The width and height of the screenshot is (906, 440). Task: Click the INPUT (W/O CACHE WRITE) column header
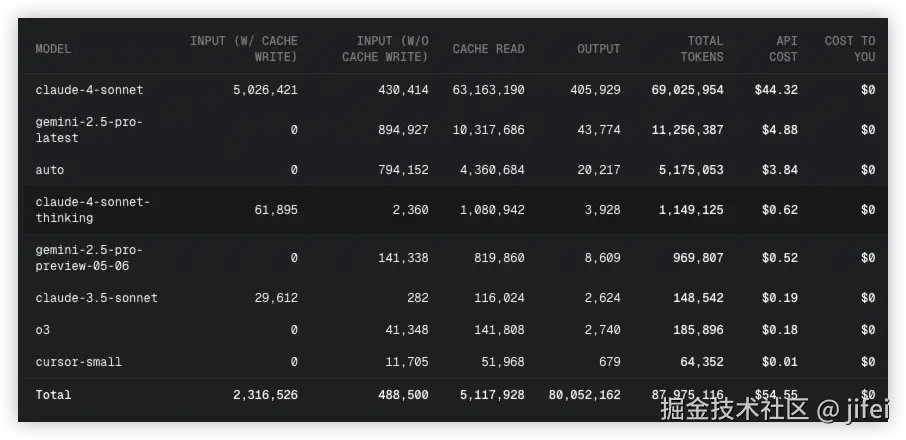point(385,49)
